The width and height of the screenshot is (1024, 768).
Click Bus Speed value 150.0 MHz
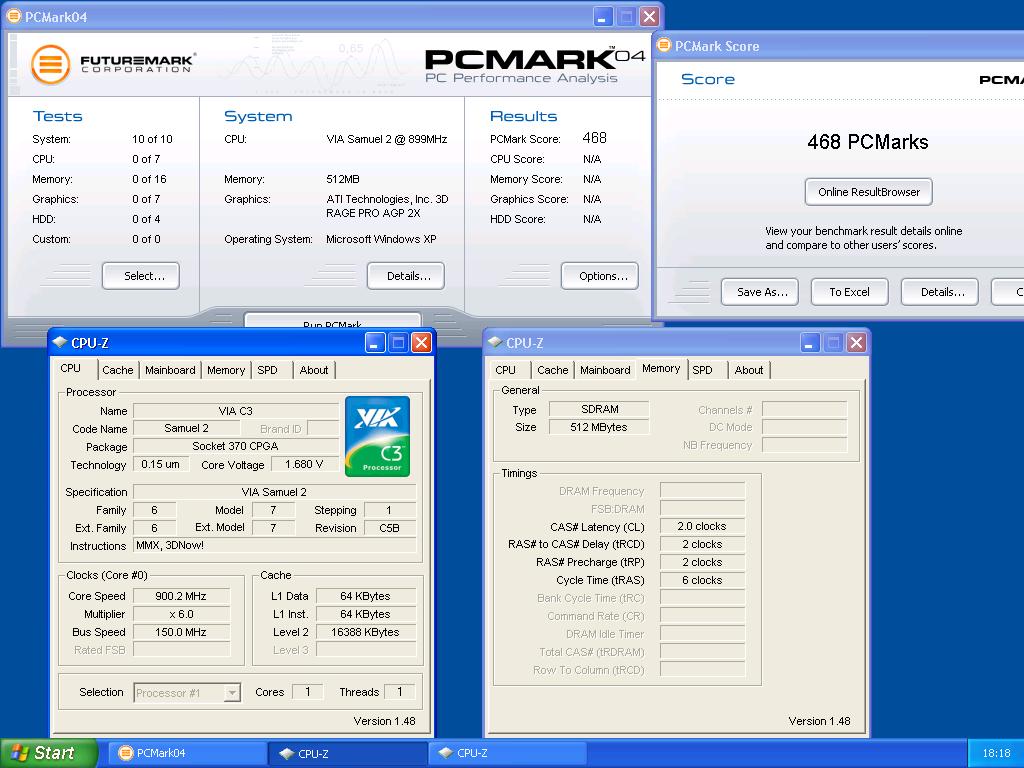tap(181, 632)
